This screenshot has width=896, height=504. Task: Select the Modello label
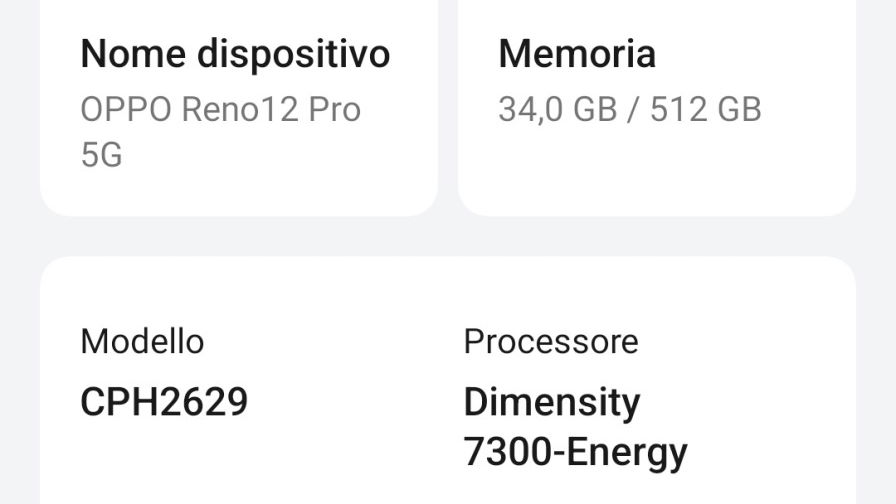point(142,342)
